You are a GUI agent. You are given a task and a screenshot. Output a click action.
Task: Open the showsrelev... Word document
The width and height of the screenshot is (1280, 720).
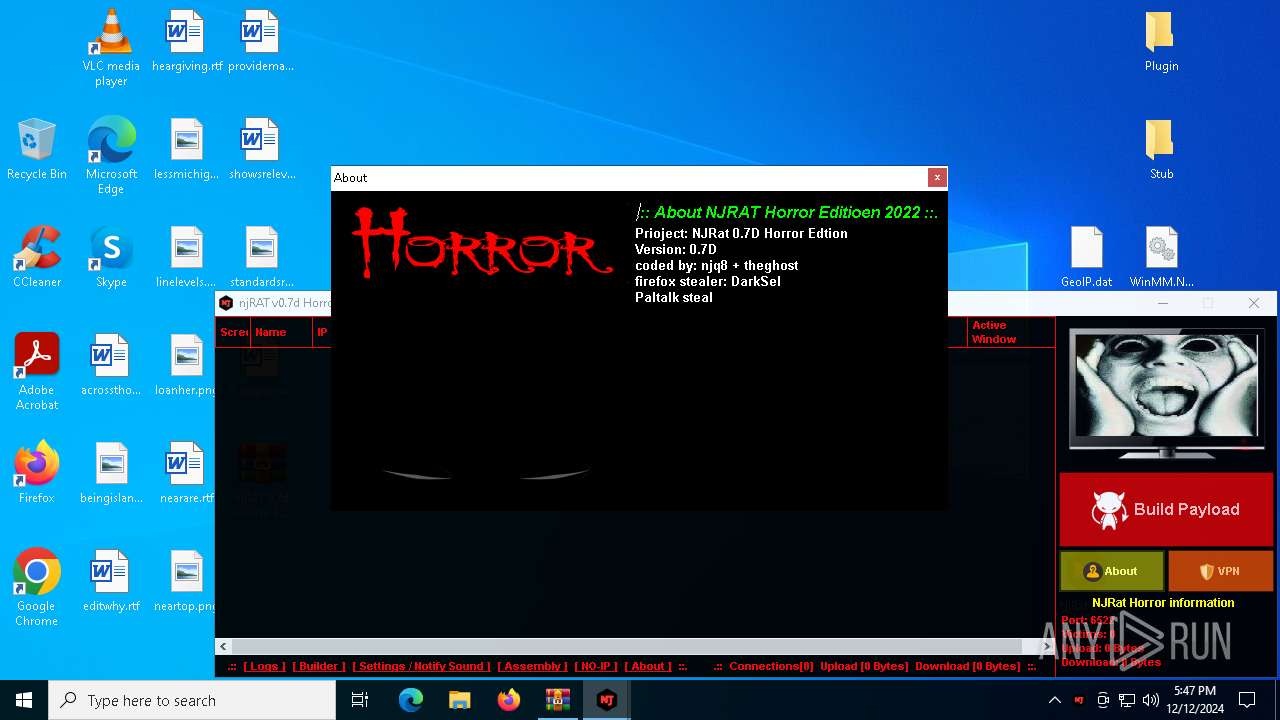point(261,149)
